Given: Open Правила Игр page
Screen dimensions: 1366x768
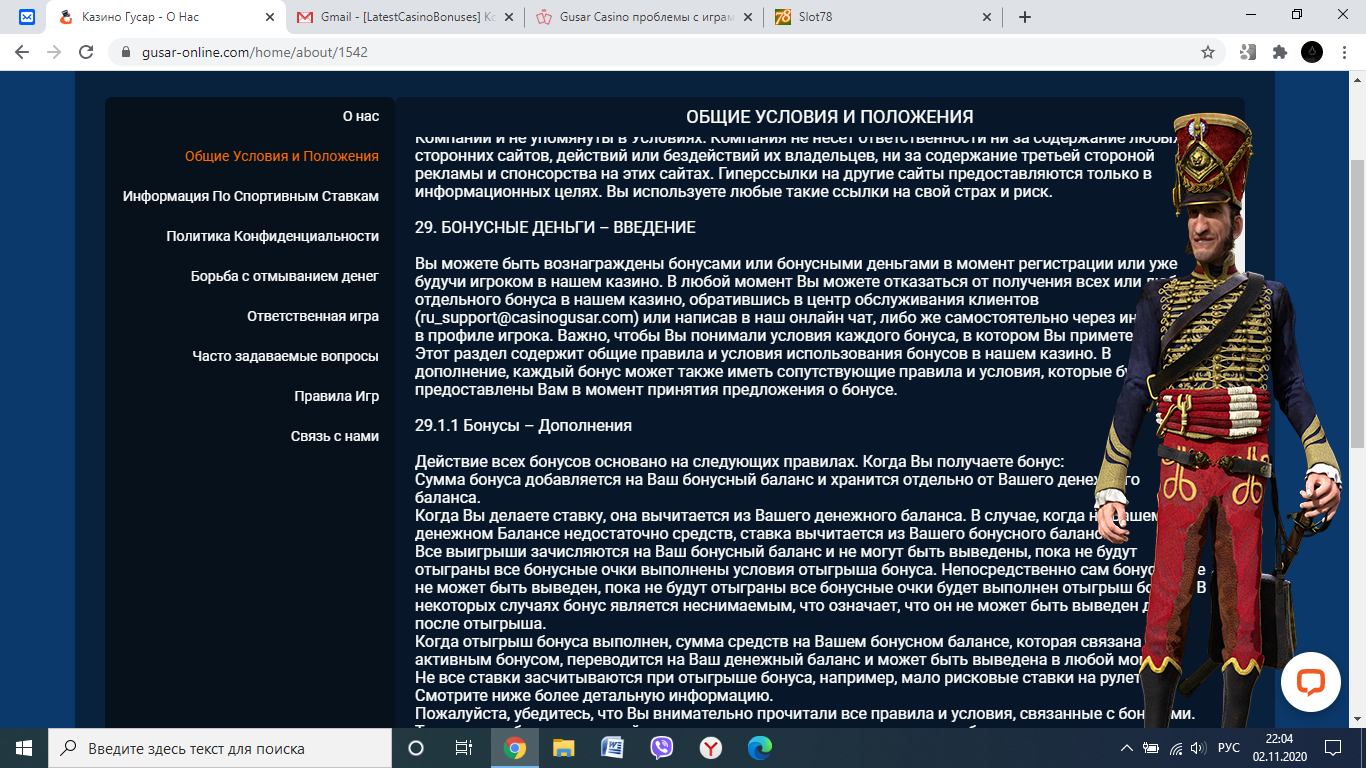Looking at the screenshot, I should point(337,396).
